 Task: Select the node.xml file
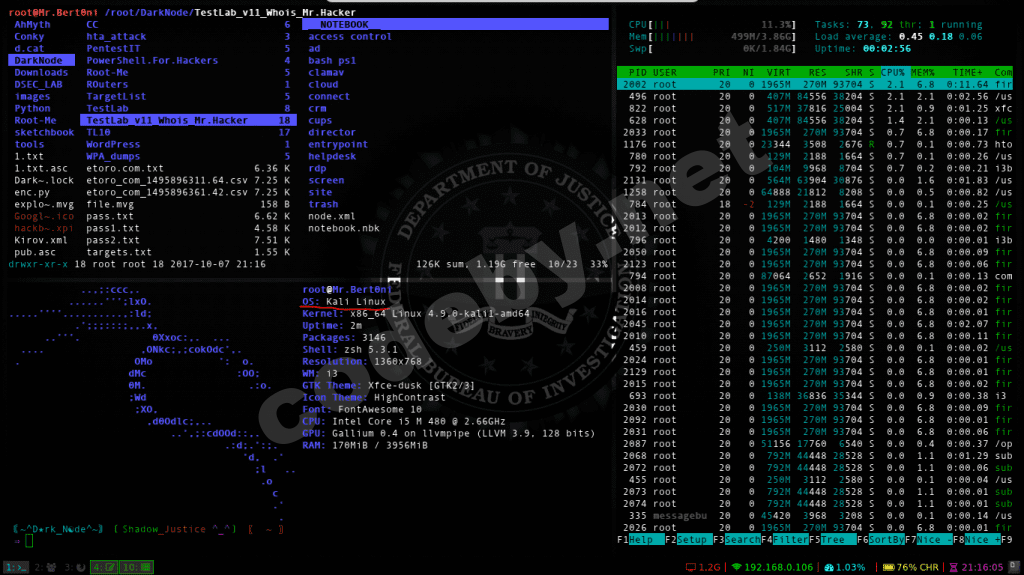332,216
